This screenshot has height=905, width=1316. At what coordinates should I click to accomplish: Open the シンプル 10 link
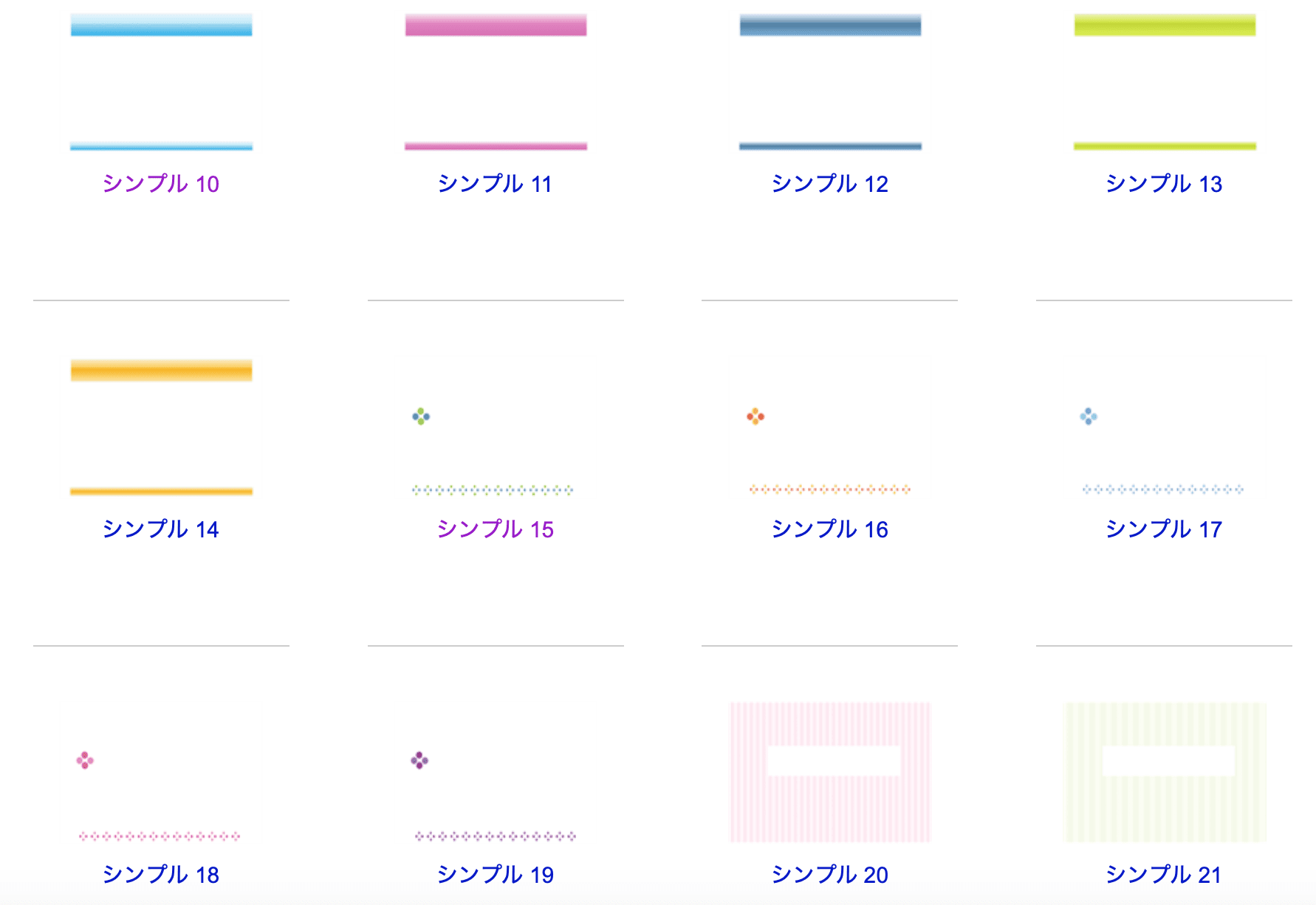click(x=161, y=183)
